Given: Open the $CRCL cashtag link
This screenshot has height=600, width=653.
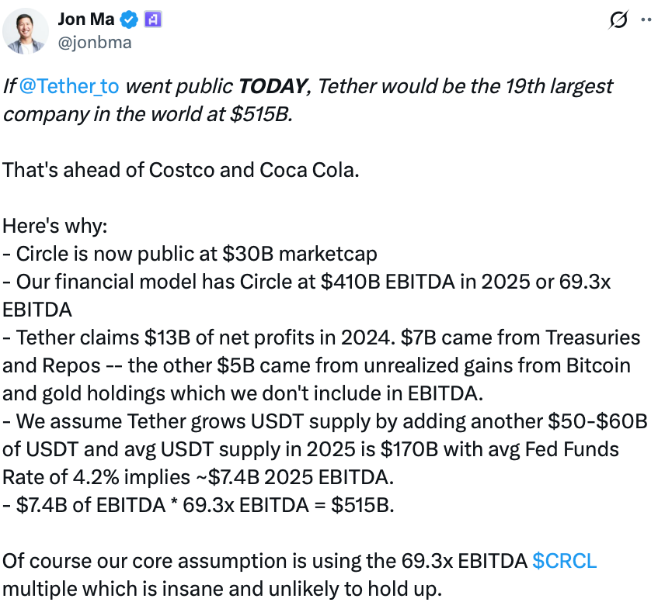Looking at the screenshot, I should [564, 561].
